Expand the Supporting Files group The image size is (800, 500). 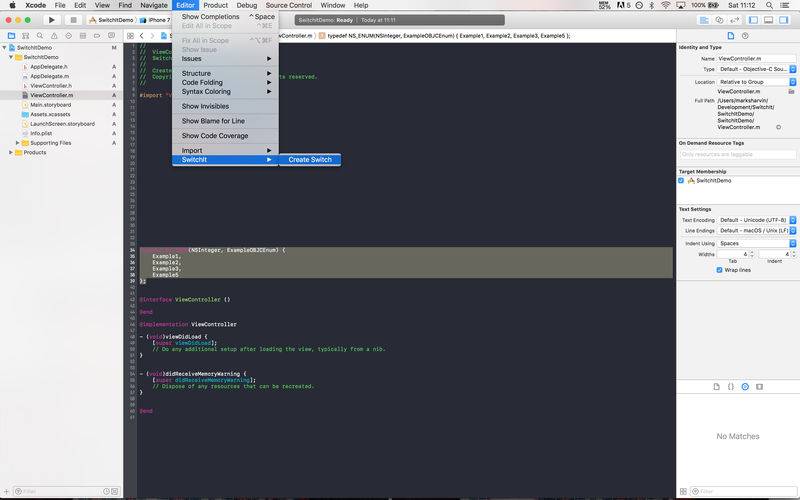[17, 143]
